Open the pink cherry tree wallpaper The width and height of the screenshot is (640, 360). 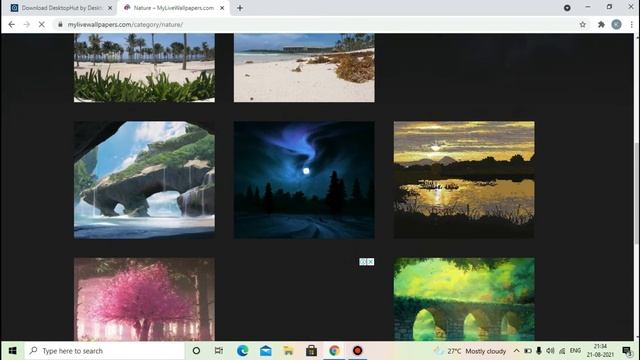tap(144, 299)
